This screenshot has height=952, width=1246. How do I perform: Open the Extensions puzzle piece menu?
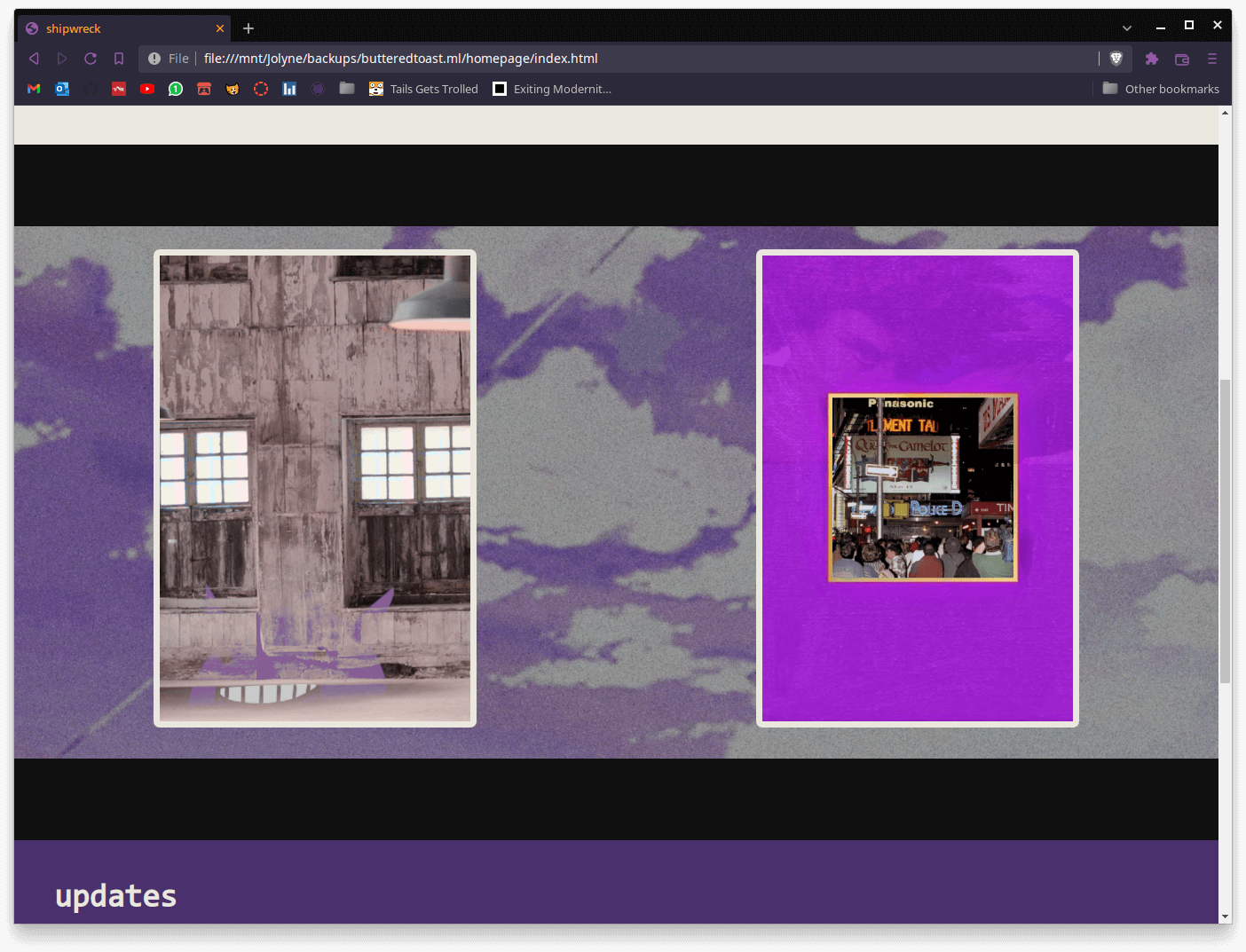[1151, 59]
